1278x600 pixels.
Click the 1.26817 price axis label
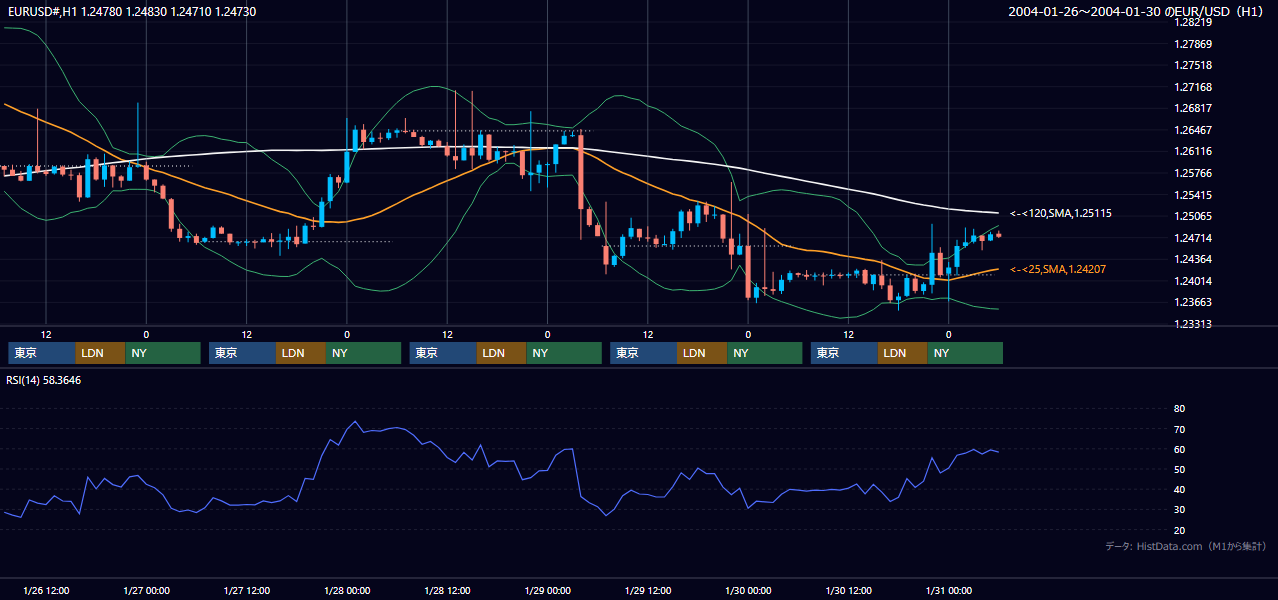[1194, 108]
